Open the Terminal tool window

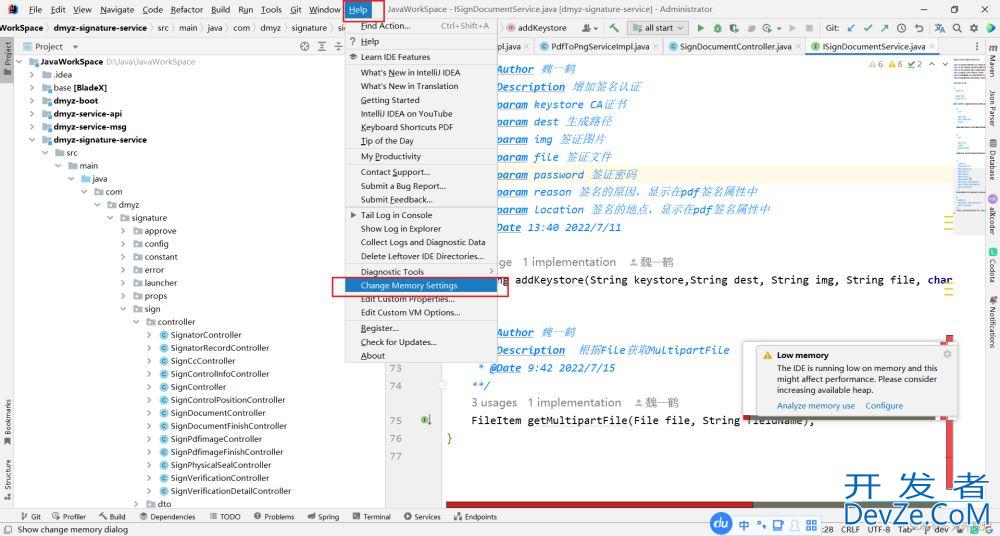click(371, 517)
